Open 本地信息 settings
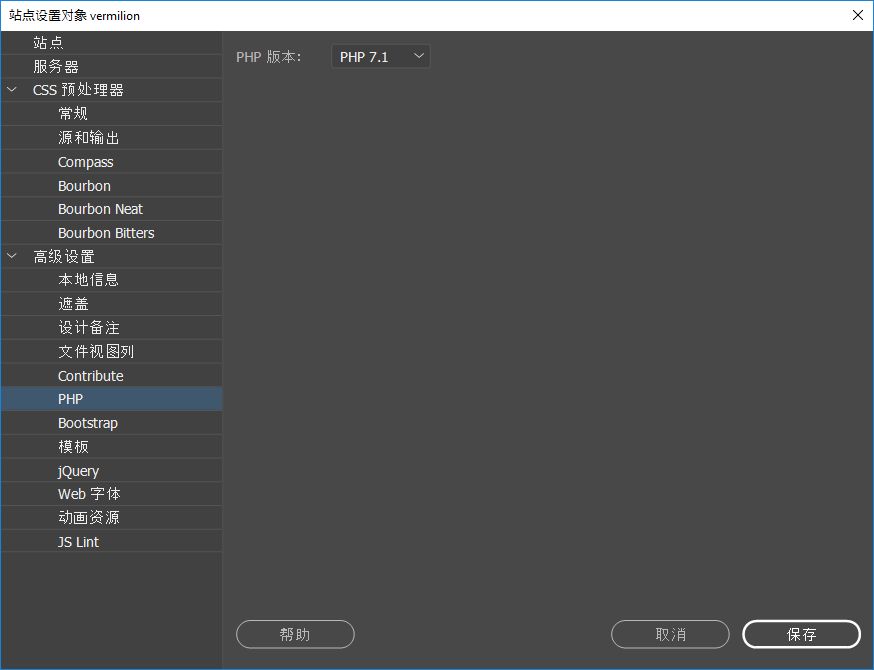 click(111, 280)
